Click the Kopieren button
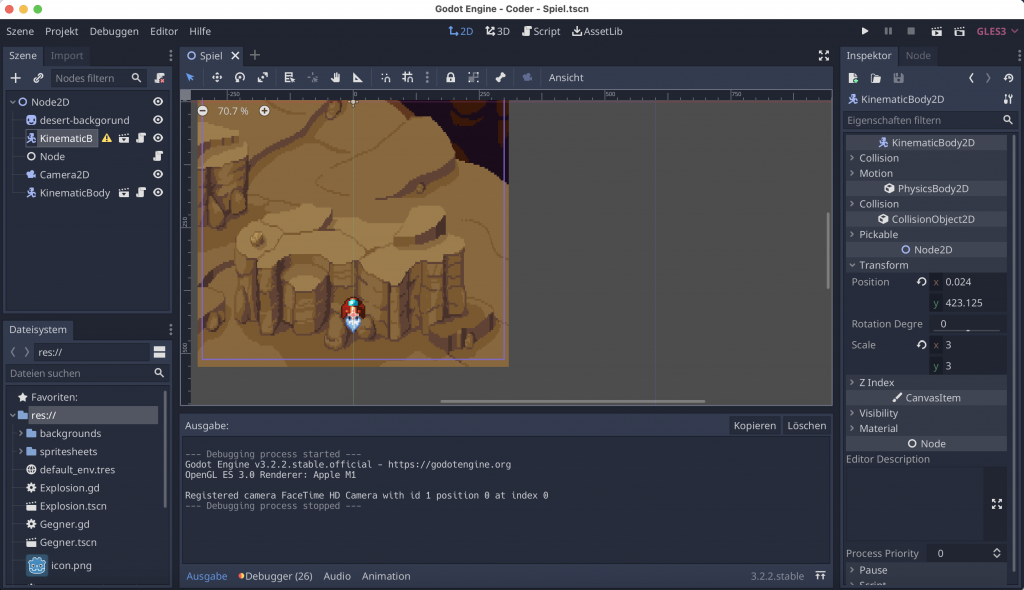 (x=754, y=425)
